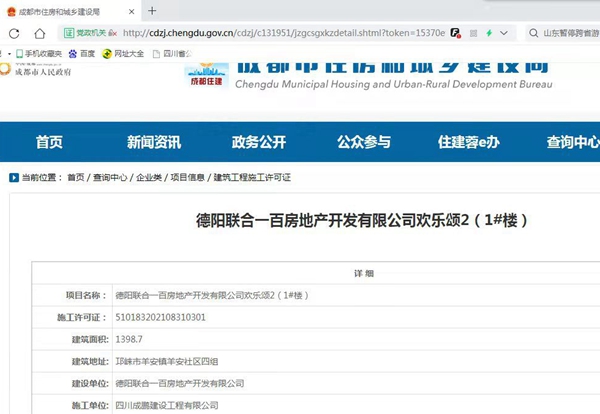Click 企业类 in the breadcrumb

point(149,177)
